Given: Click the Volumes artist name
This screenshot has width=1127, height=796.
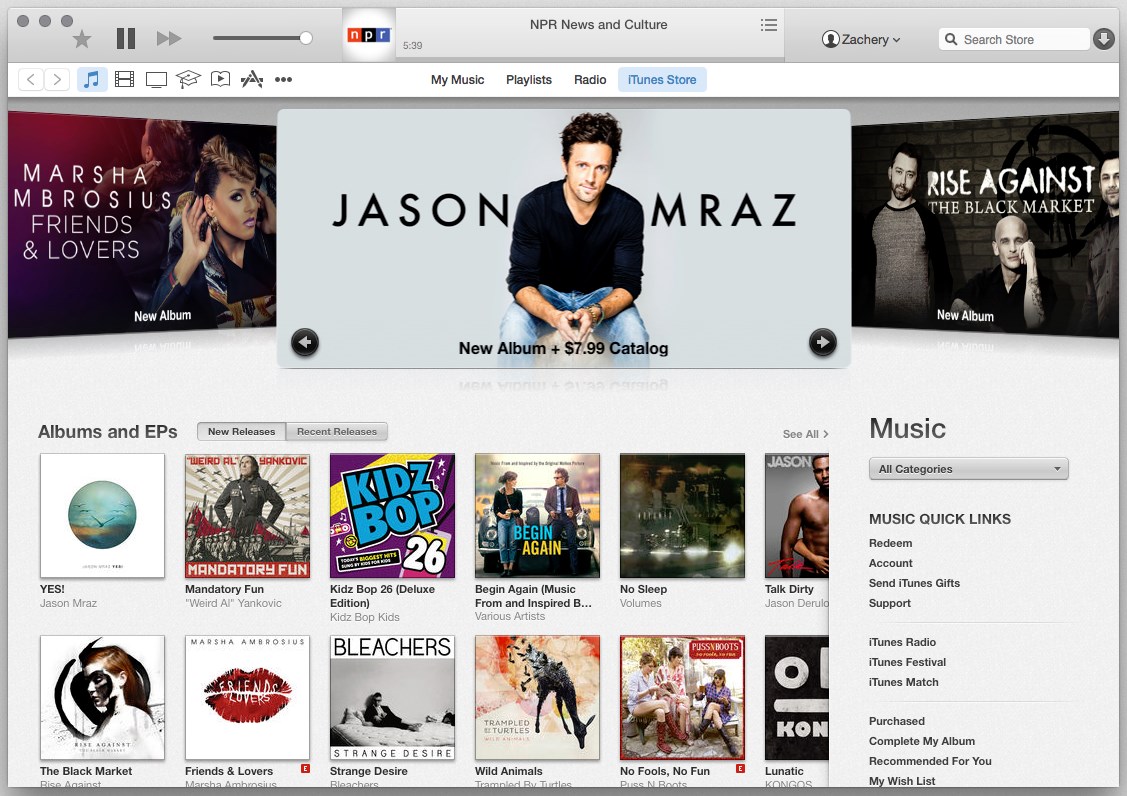Looking at the screenshot, I should click(640, 603).
